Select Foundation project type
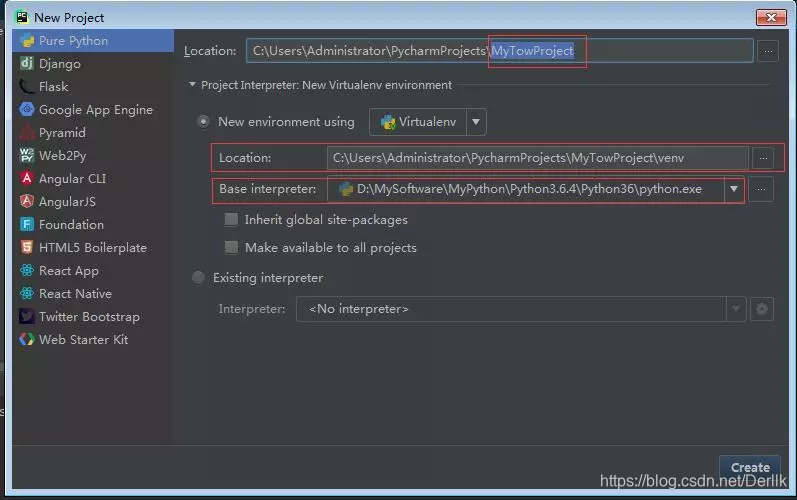The image size is (797, 500). point(93,224)
